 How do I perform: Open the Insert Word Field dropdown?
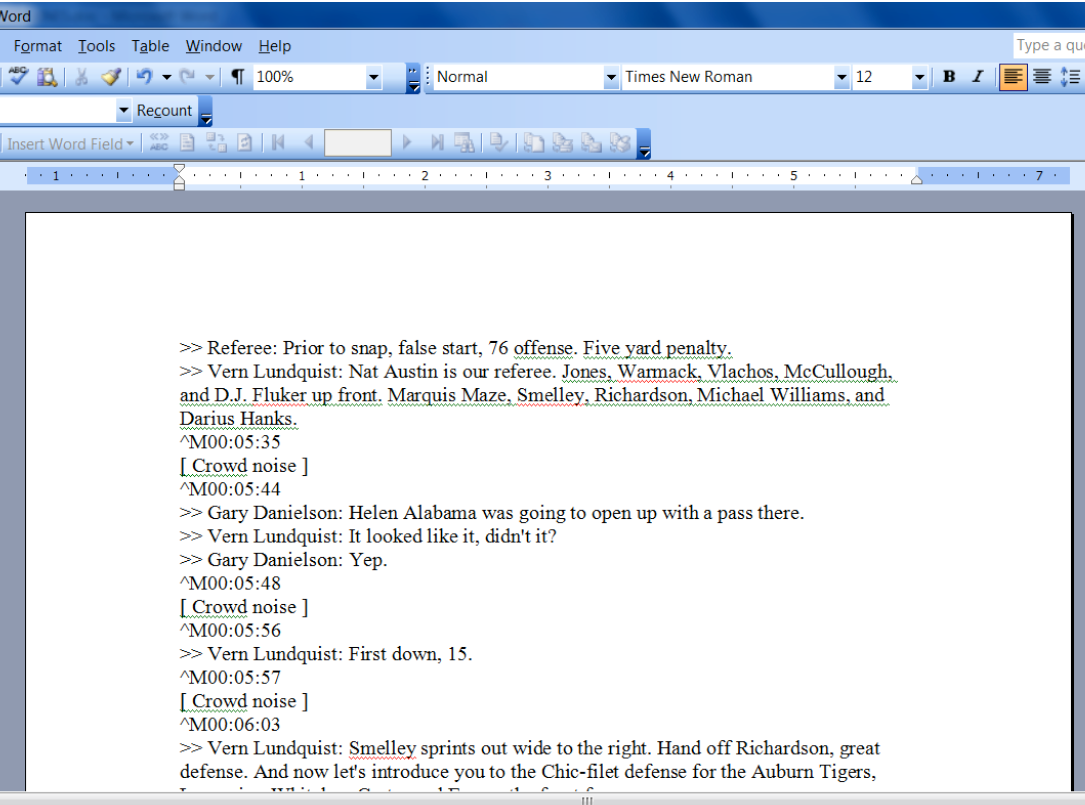click(70, 143)
